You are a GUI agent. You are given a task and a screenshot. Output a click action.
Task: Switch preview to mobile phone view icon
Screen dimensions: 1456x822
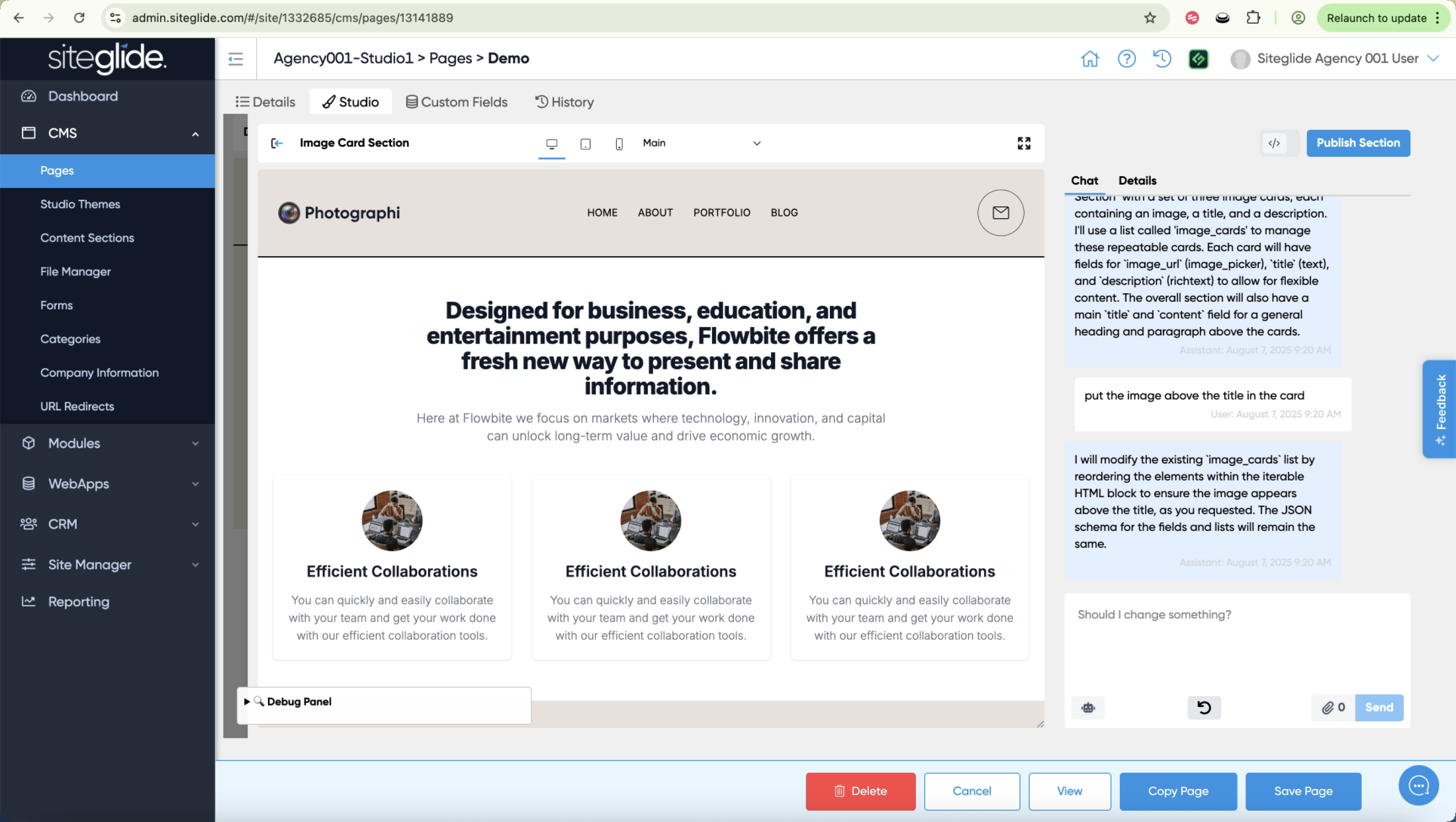619,144
